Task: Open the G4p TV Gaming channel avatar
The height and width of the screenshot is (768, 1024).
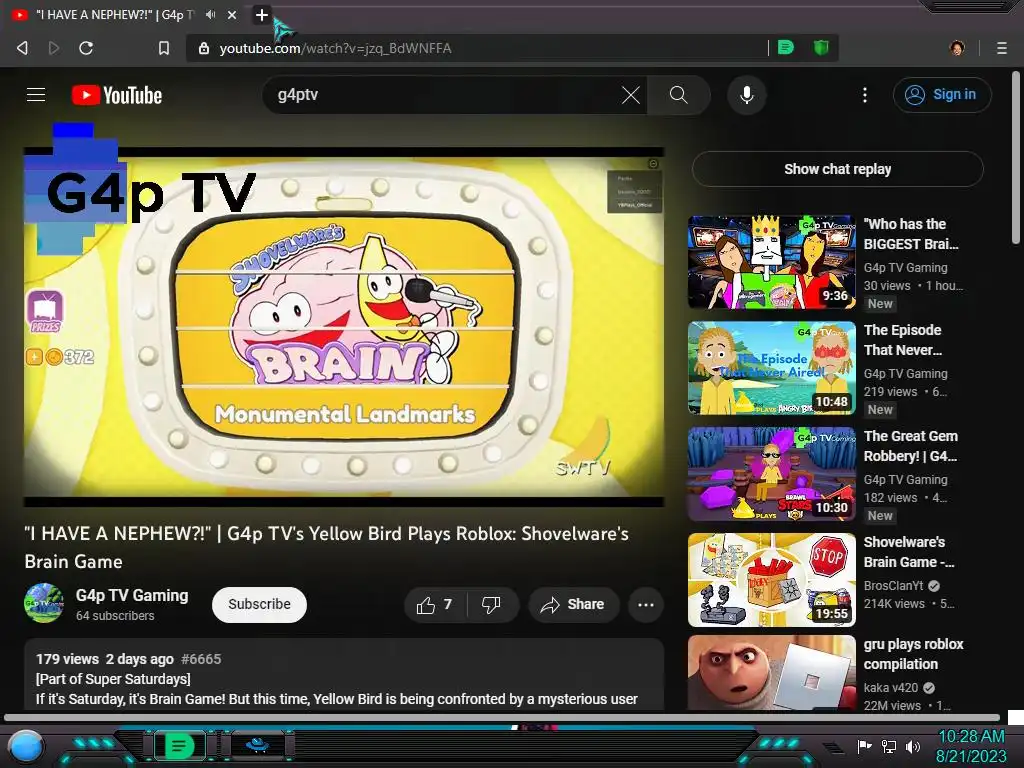Action: tap(44, 603)
